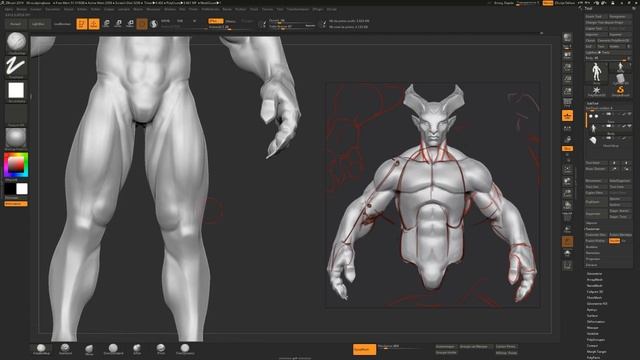Toggle the Gizmo 3D button after Rotate
Image resolution: width=640 pixels, height=360 pixels.
(142, 24)
